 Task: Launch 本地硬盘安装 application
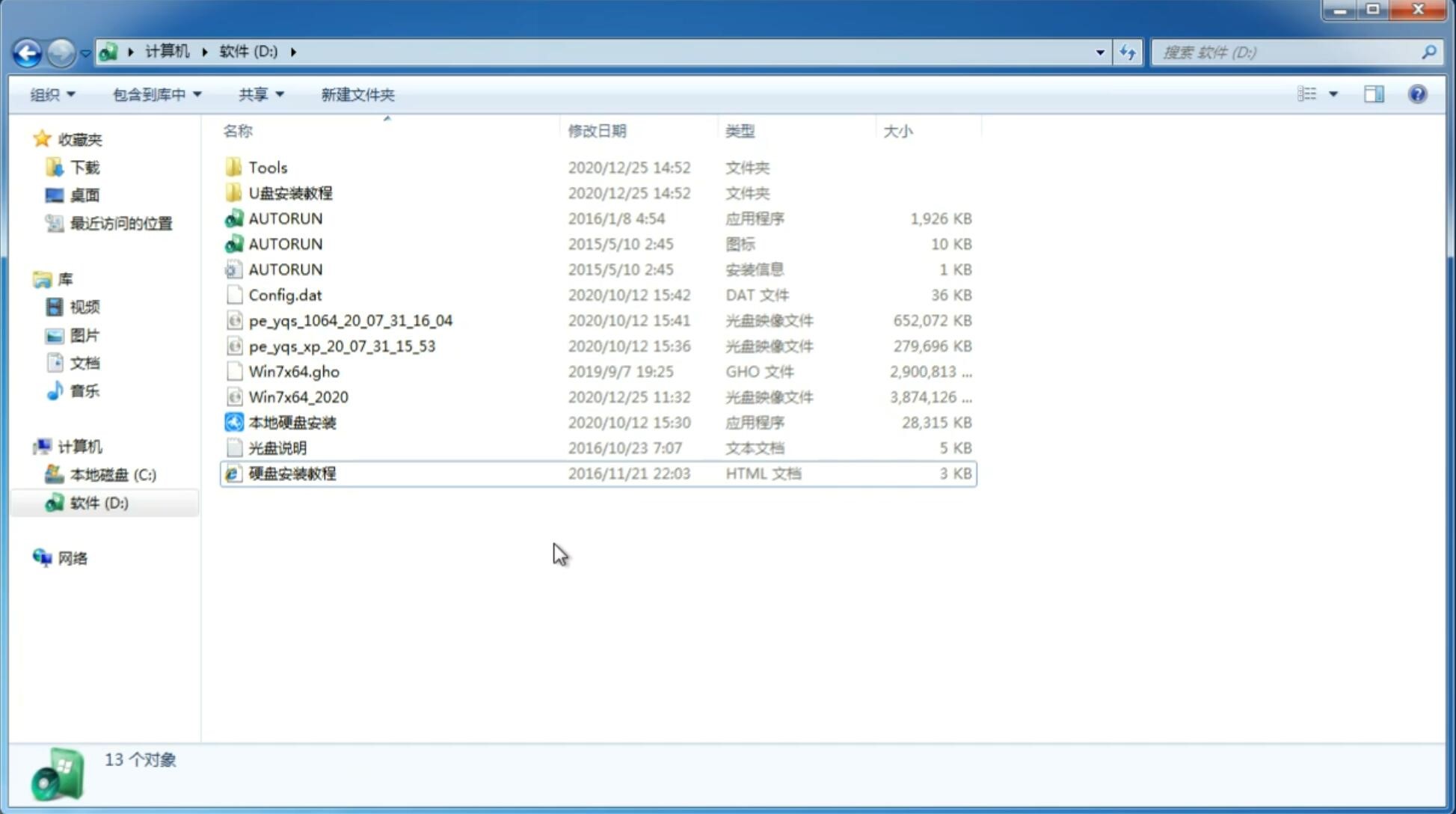click(x=292, y=422)
